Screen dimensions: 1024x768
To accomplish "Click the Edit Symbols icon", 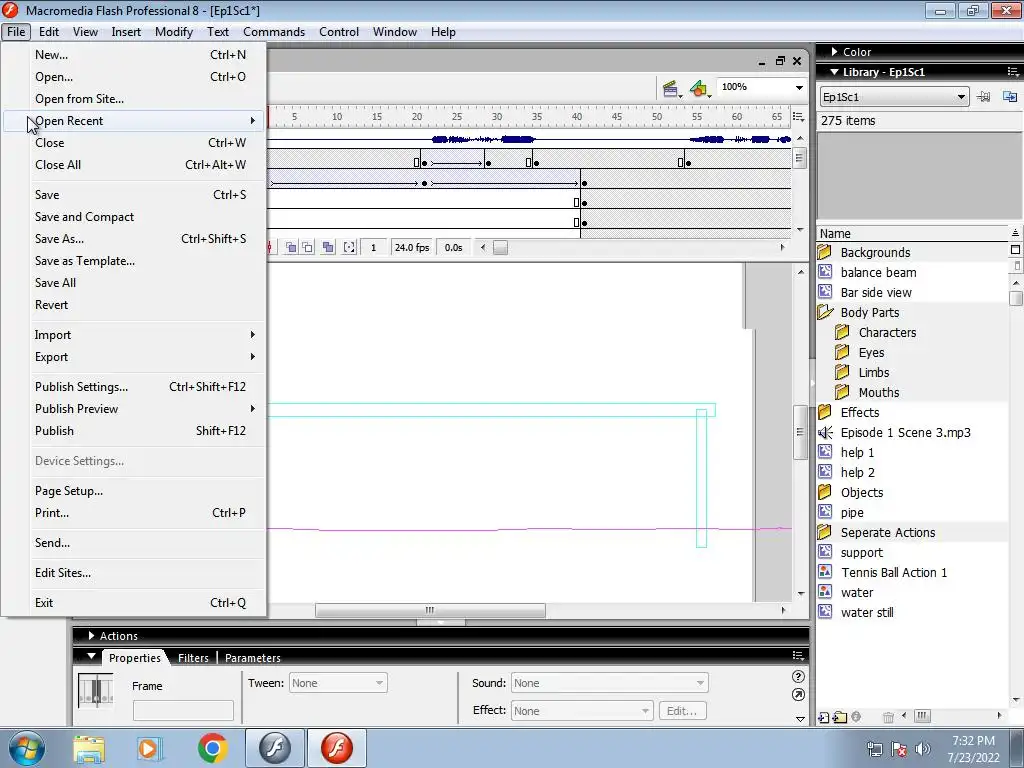I will (x=699, y=89).
